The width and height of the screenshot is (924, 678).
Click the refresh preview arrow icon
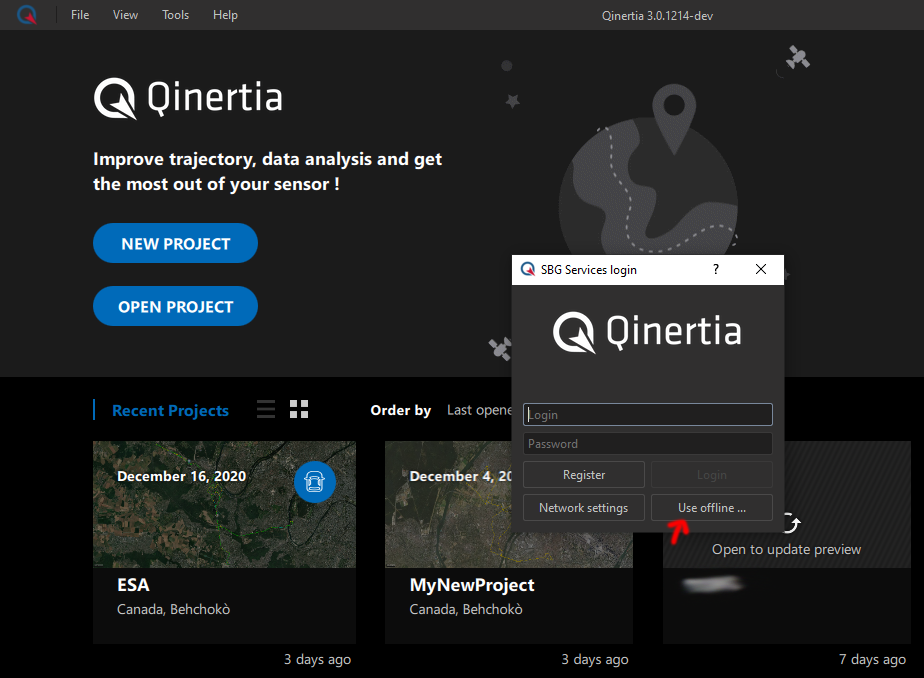791,523
